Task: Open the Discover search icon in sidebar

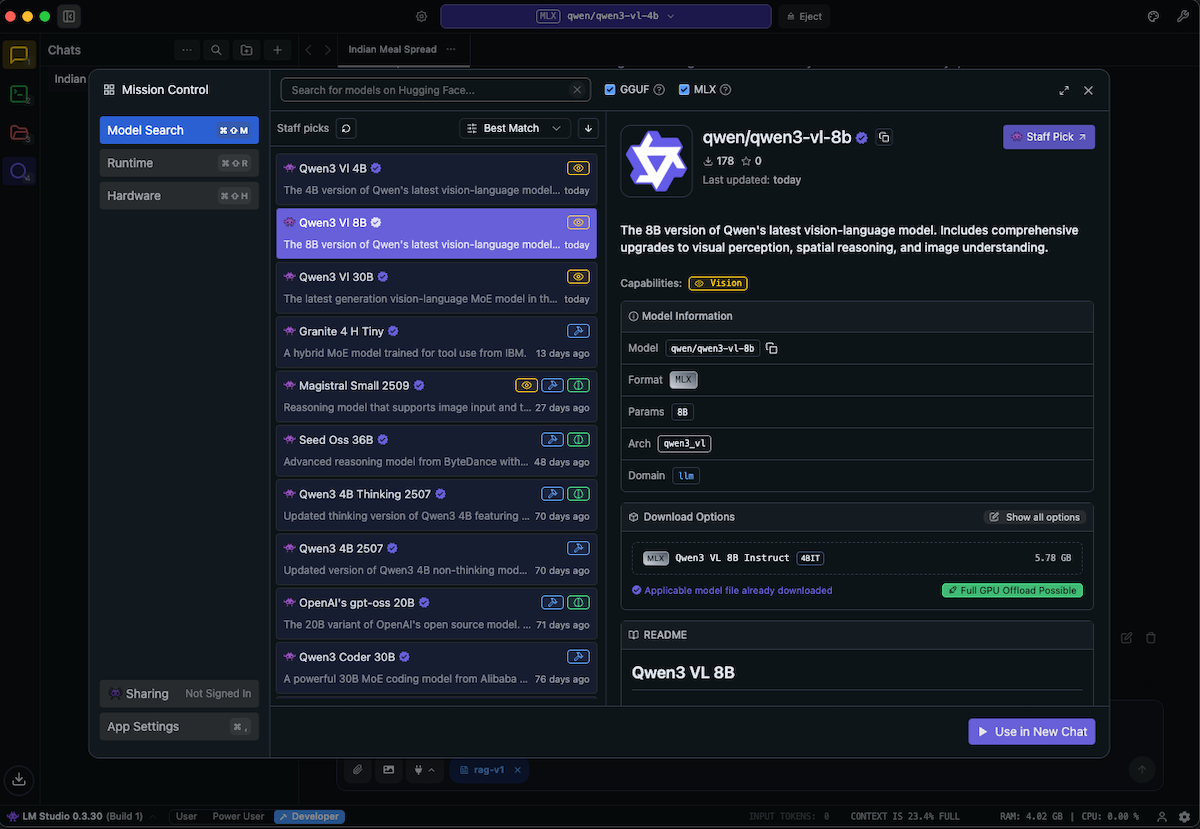Action: click(19, 171)
